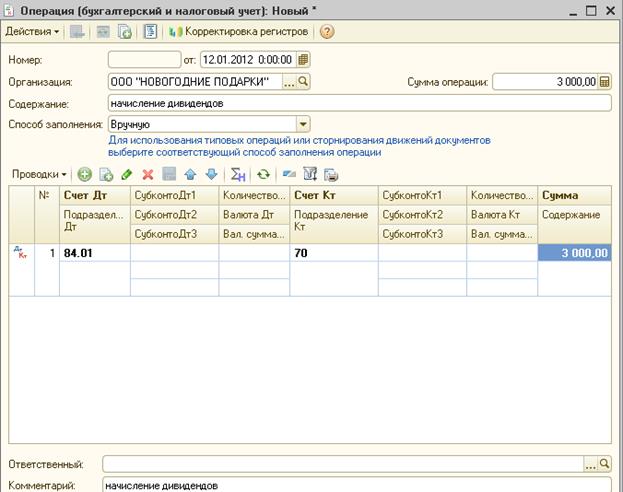The width and height of the screenshot is (623, 492).
Task: Click the document report icon in top toolbar
Action: (151, 31)
